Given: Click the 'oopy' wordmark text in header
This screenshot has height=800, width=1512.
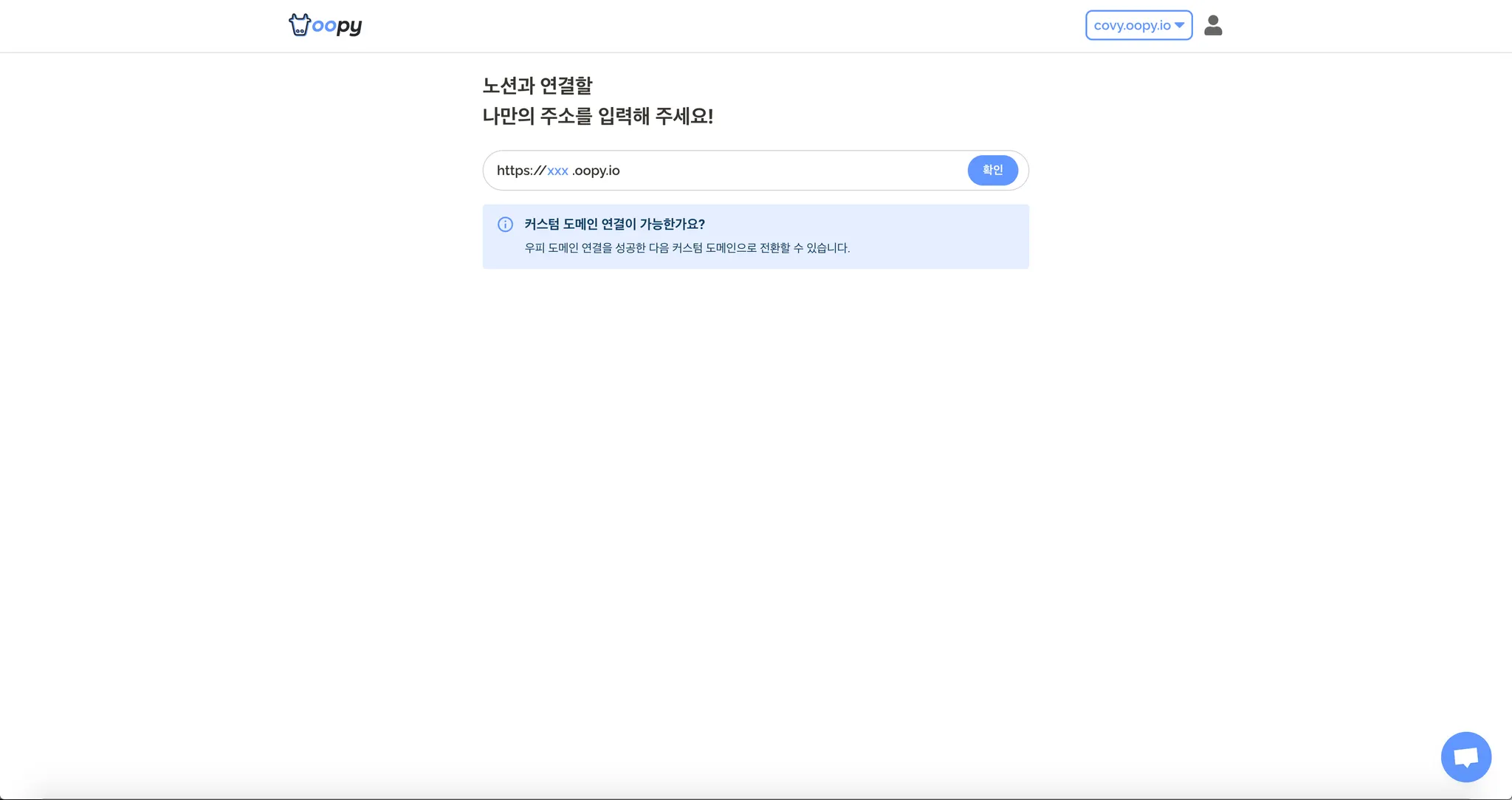Looking at the screenshot, I should [337, 27].
